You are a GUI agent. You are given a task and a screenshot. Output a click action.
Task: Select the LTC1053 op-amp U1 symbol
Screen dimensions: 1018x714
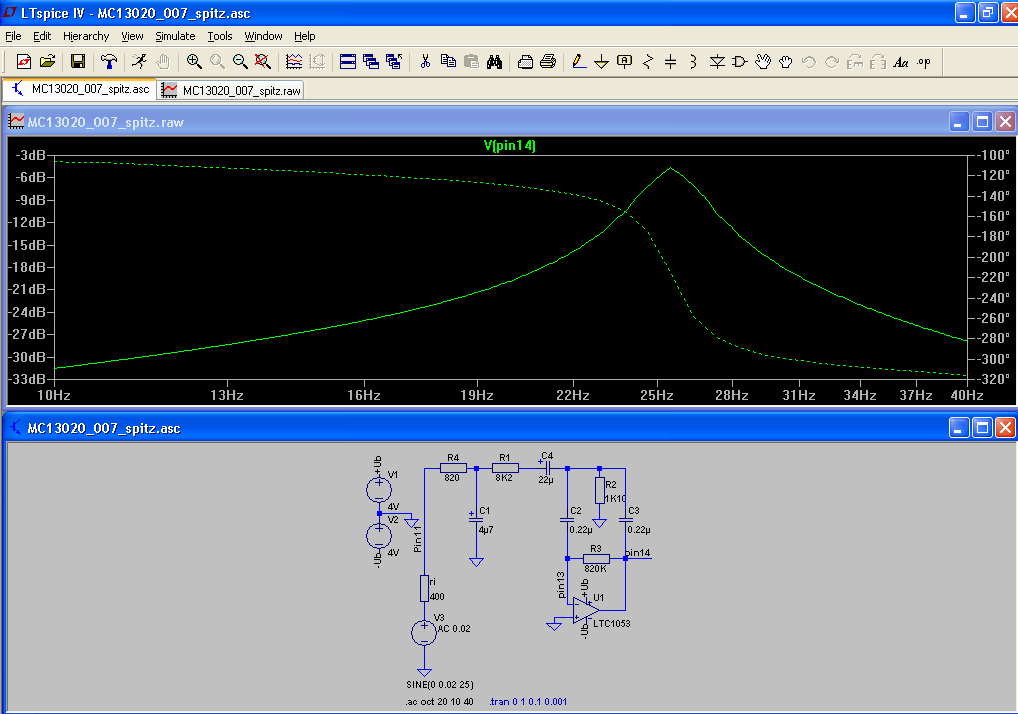point(586,611)
